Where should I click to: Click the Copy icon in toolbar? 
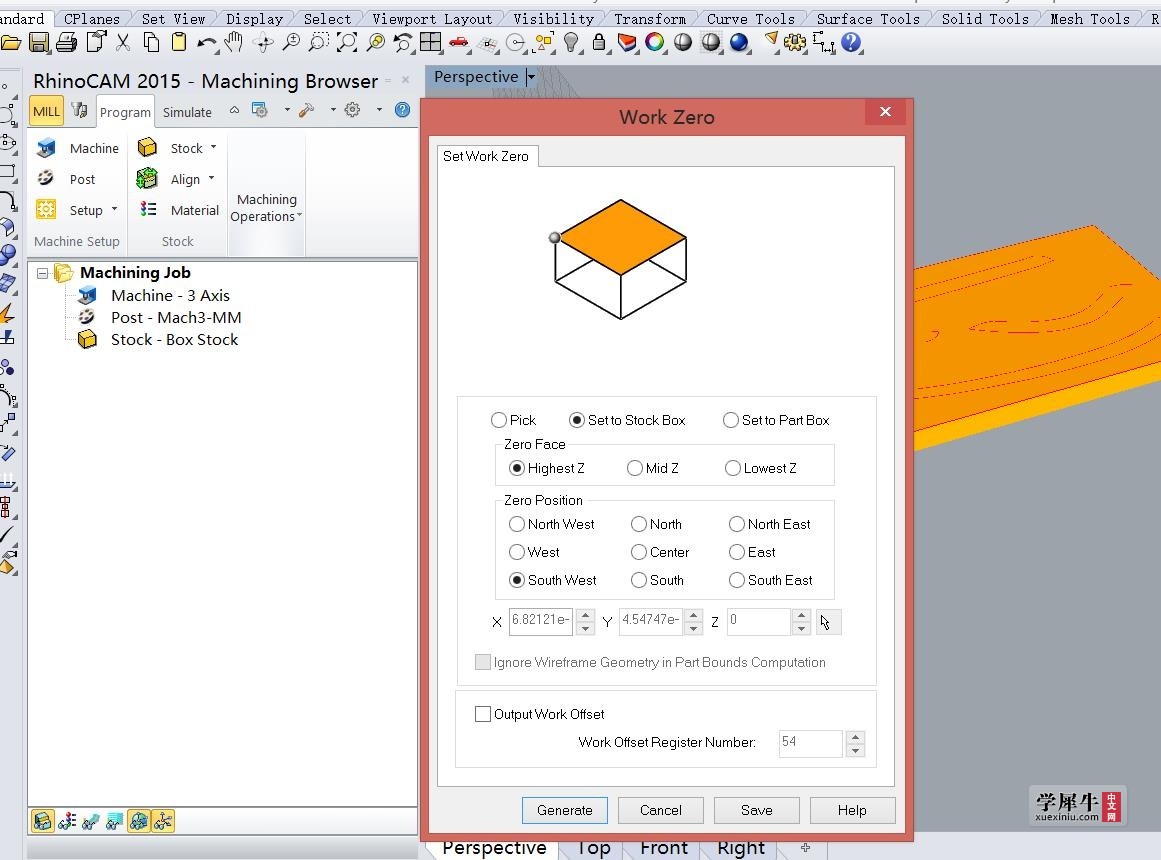(151, 42)
